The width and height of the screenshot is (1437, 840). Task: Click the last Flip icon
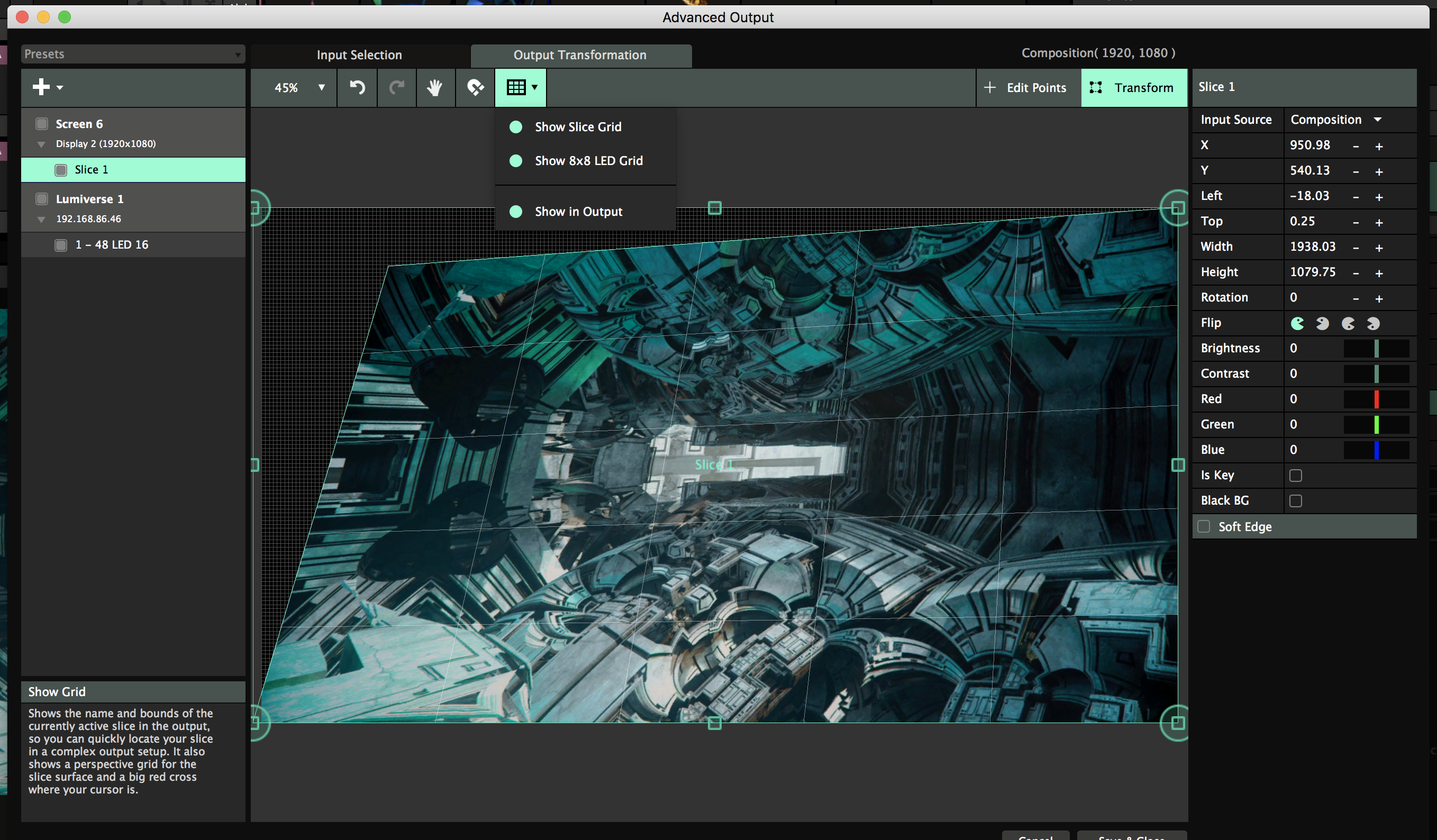coord(1373,323)
